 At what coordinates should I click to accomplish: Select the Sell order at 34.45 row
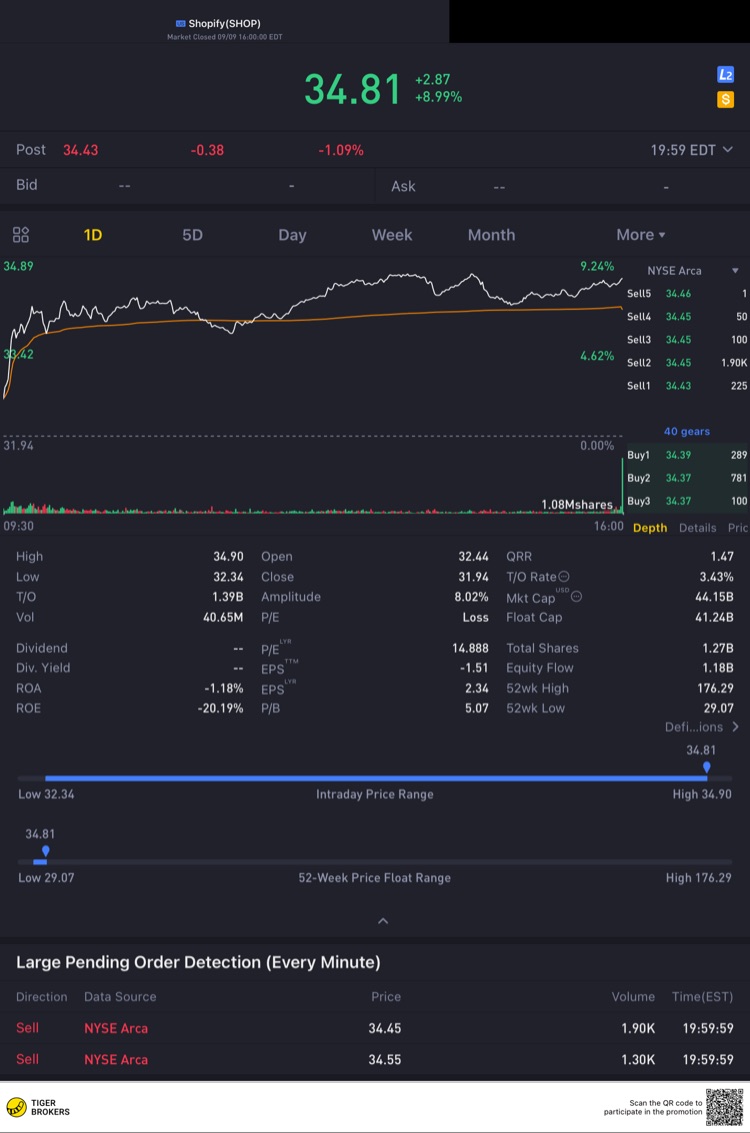coord(375,1028)
